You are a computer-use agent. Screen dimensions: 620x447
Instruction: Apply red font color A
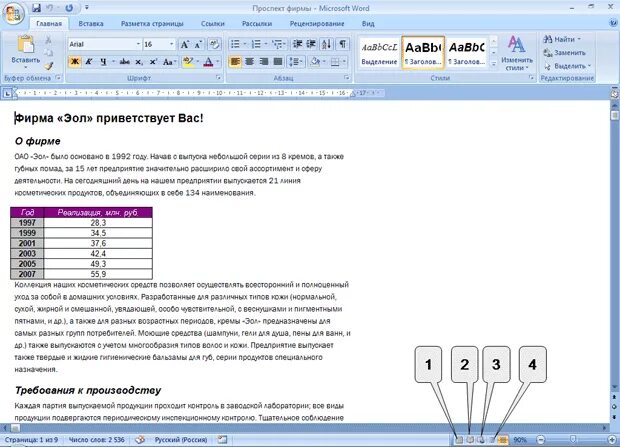208,62
